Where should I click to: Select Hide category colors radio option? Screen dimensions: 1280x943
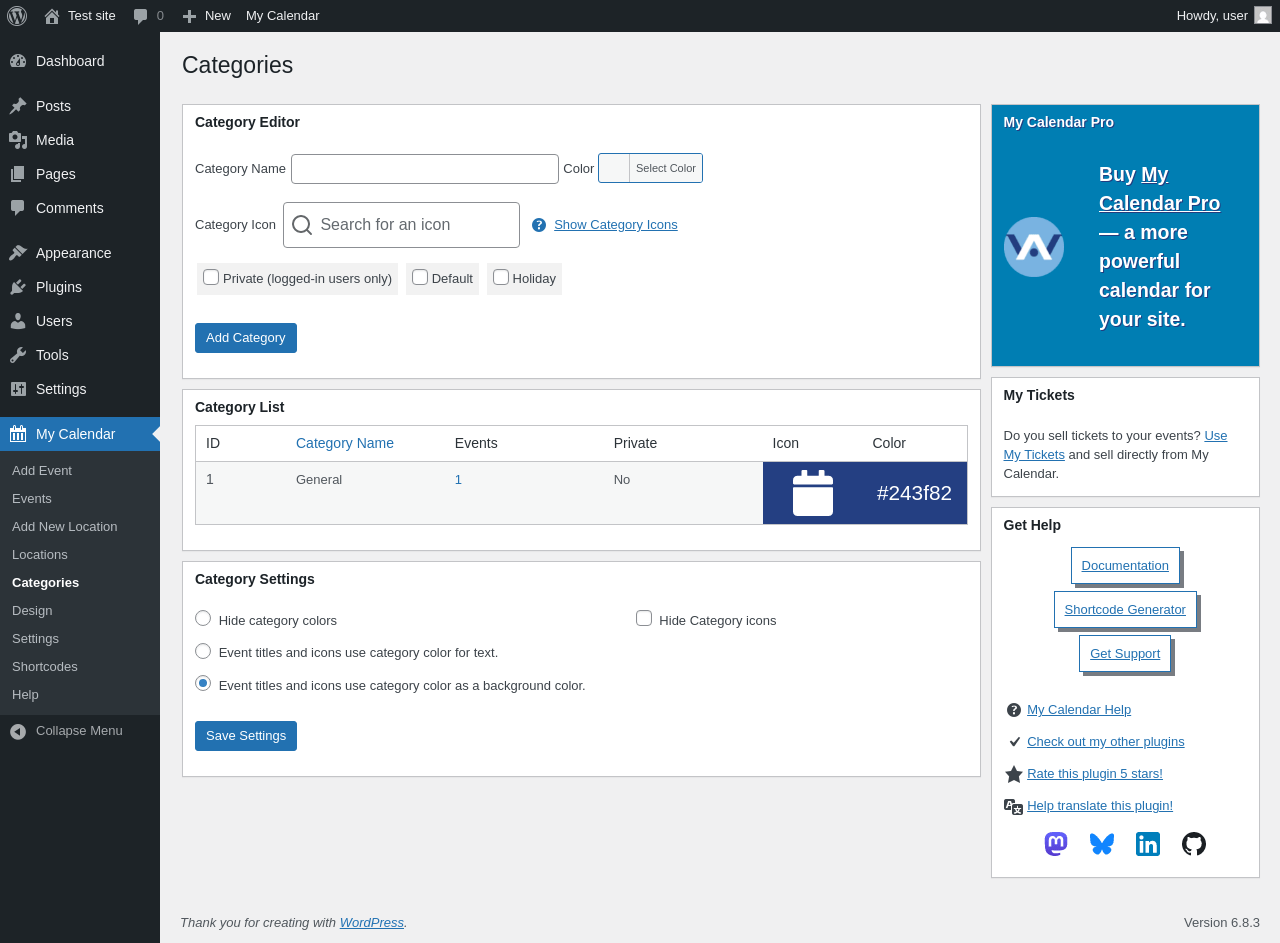pyautogui.click(x=203, y=618)
